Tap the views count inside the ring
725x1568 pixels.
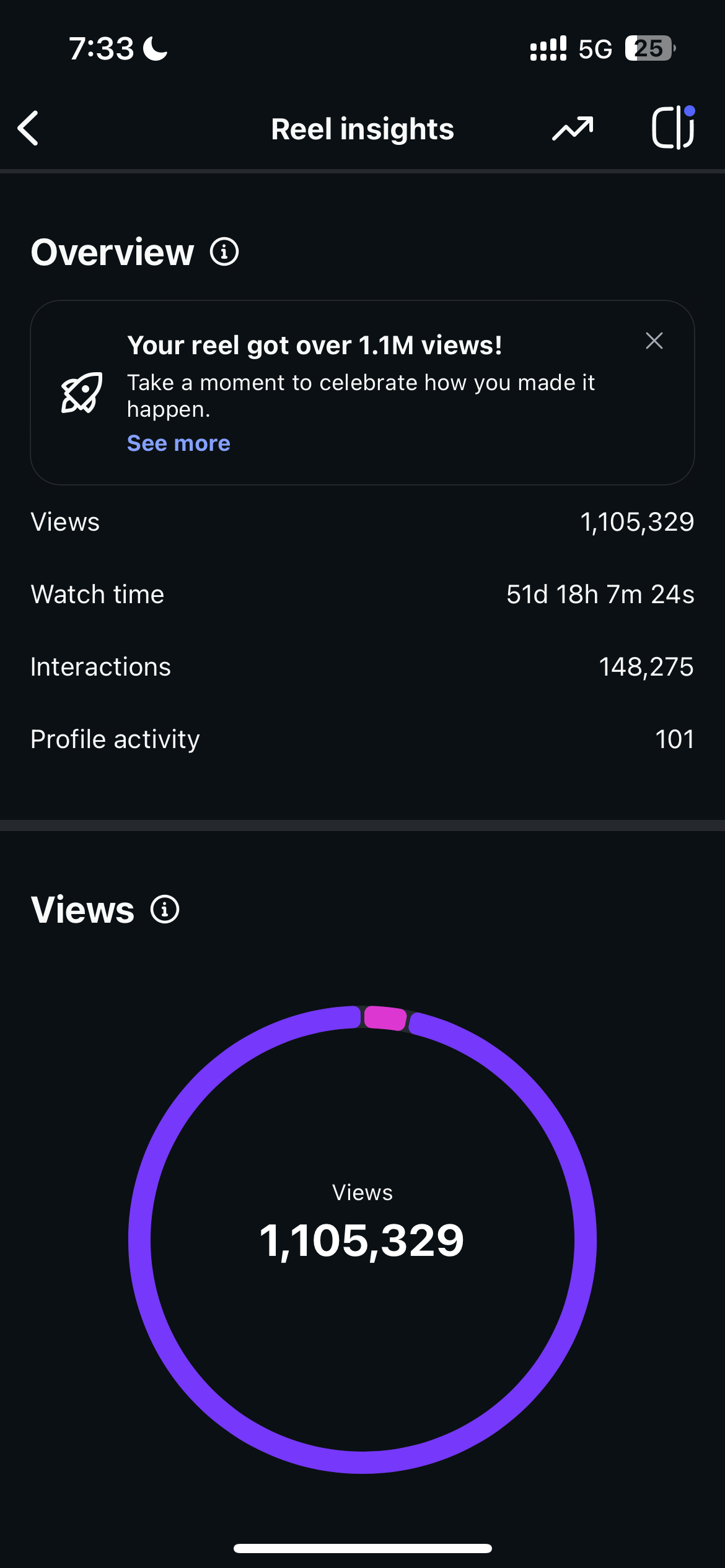362,1240
